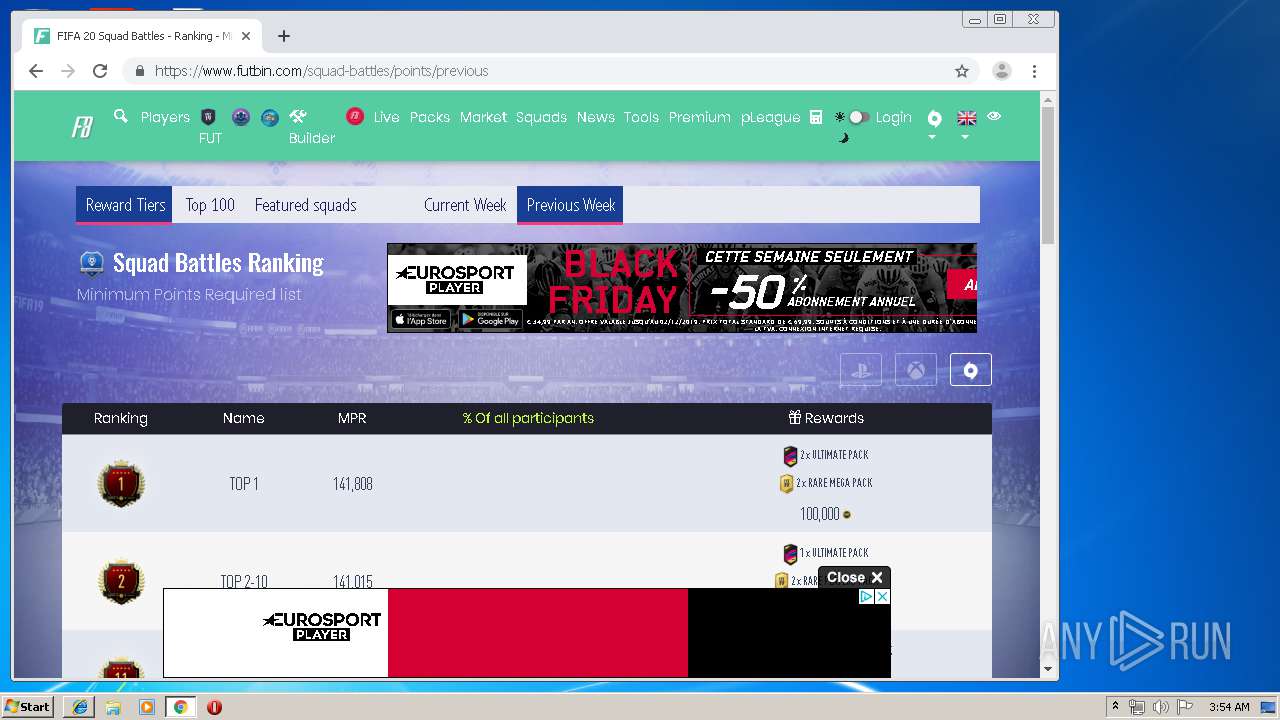This screenshot has height=720, width=1280.
Task: Open Internet Explorer from taskbar
Action: (x=80, y=707)
